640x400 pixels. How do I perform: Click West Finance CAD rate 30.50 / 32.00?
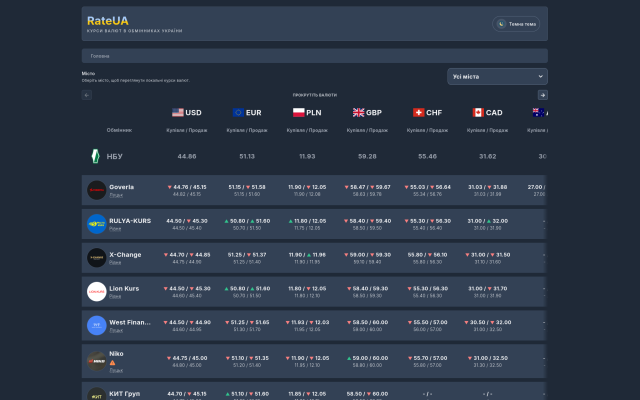tap(488, 323)
